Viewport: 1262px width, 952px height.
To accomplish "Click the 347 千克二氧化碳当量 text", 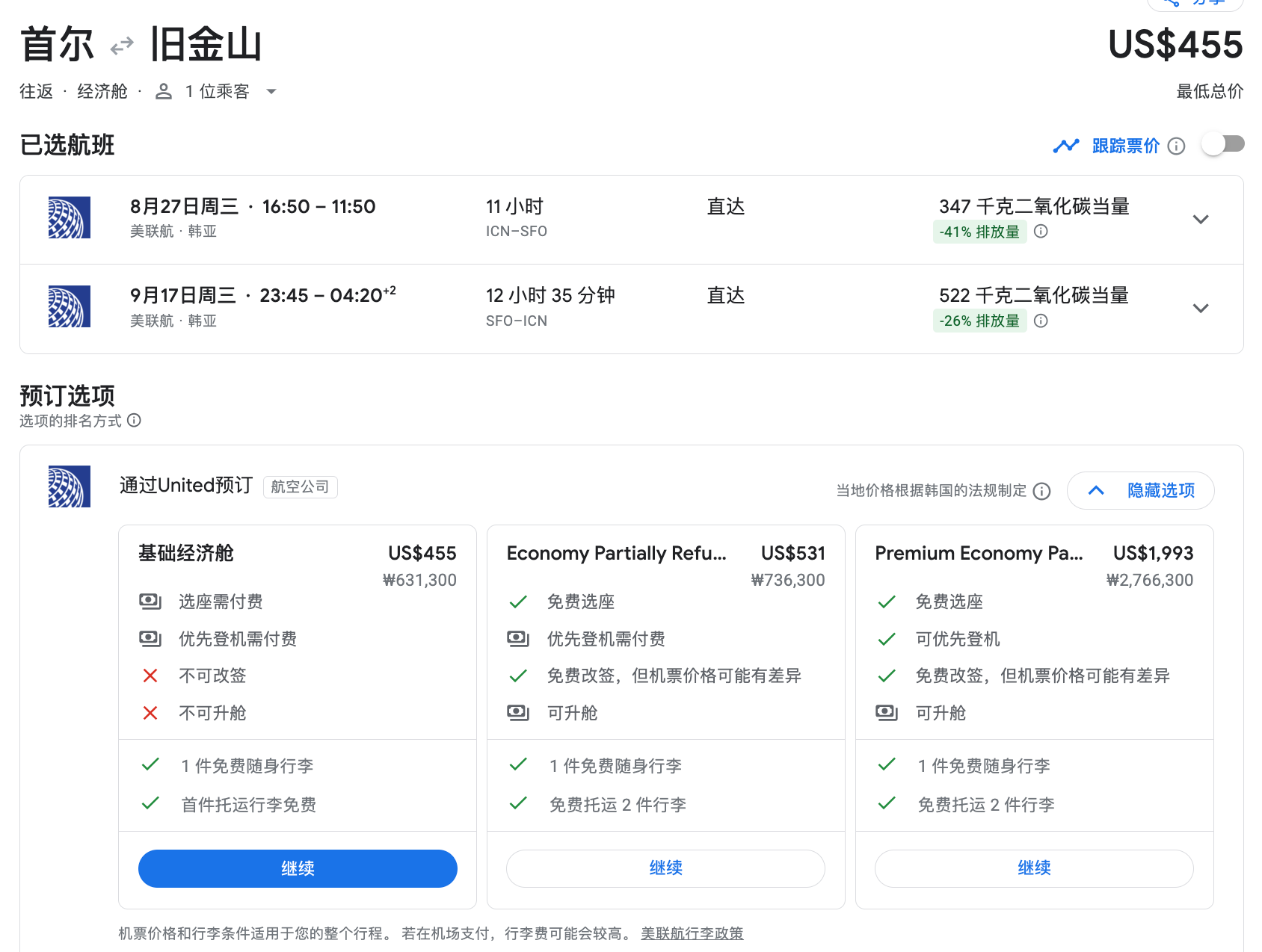I will 1034,206.
